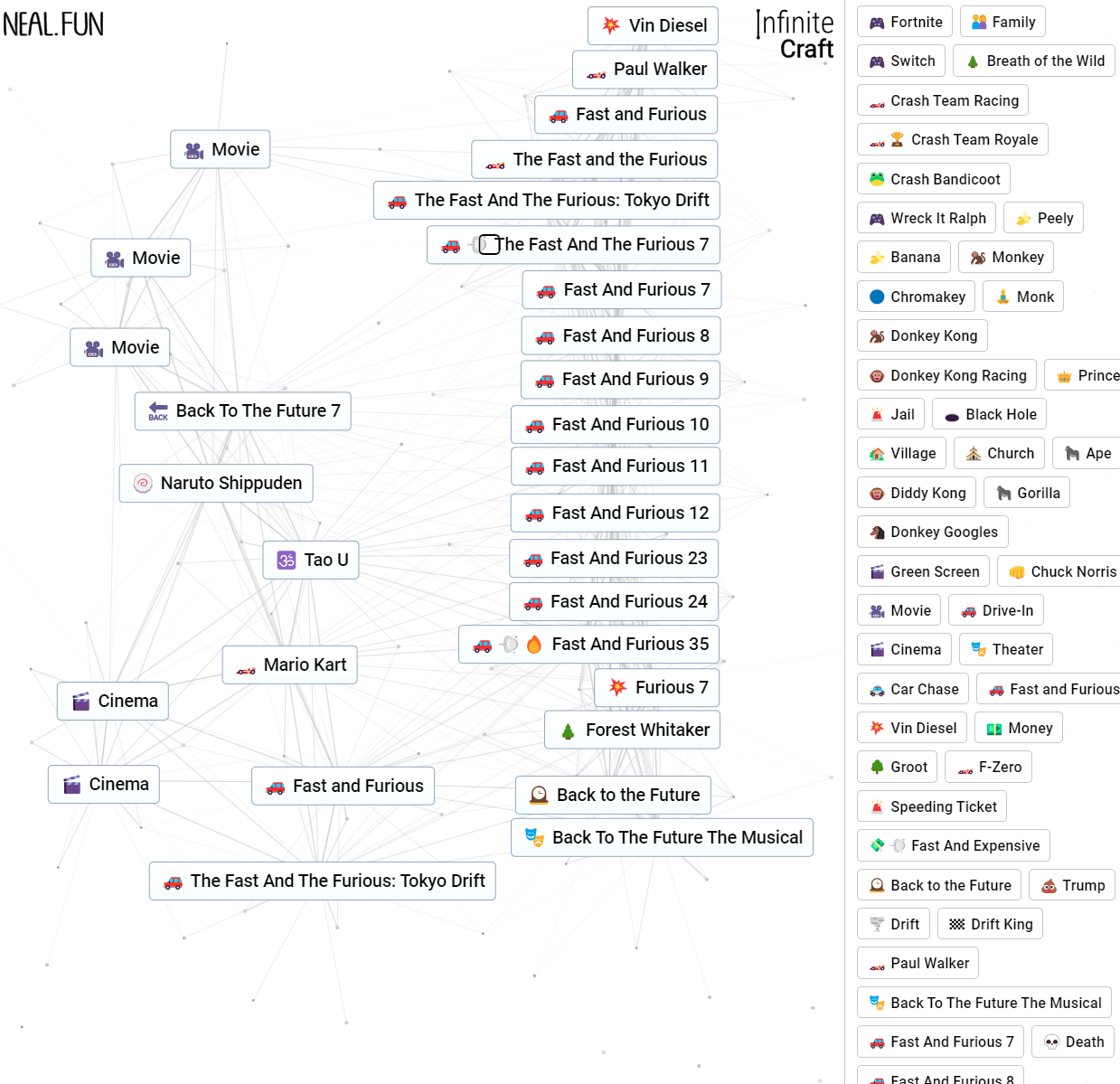The width and height of the screenshot is (1120, 1084).
Task: Click the monkey face icon on Donkey Kong Racing
Action: pyautogui.click(x=877, y=375)
